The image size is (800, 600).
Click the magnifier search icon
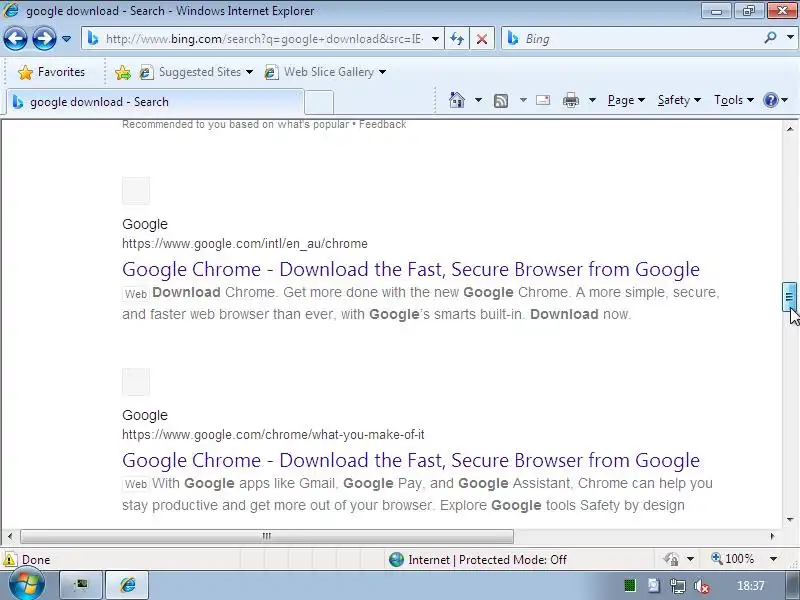point(770,38)
